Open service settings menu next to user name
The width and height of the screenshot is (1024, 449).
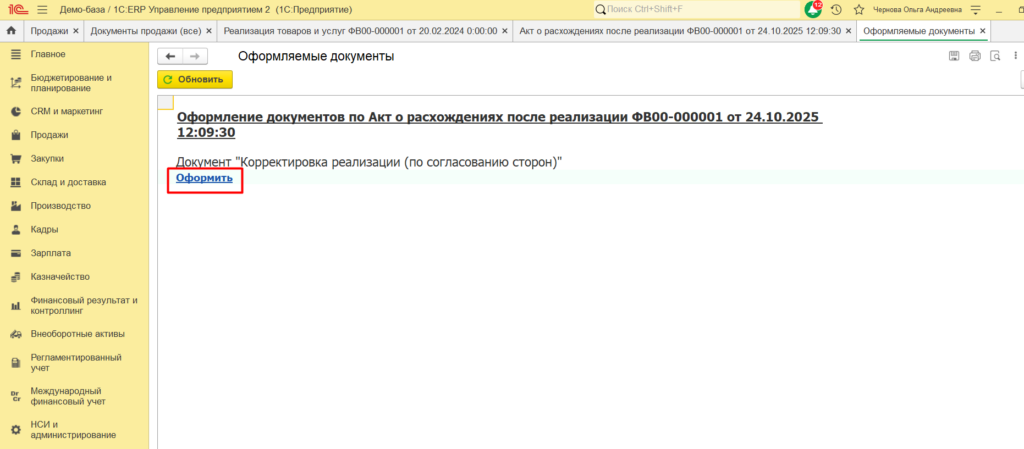click(976, 10)
